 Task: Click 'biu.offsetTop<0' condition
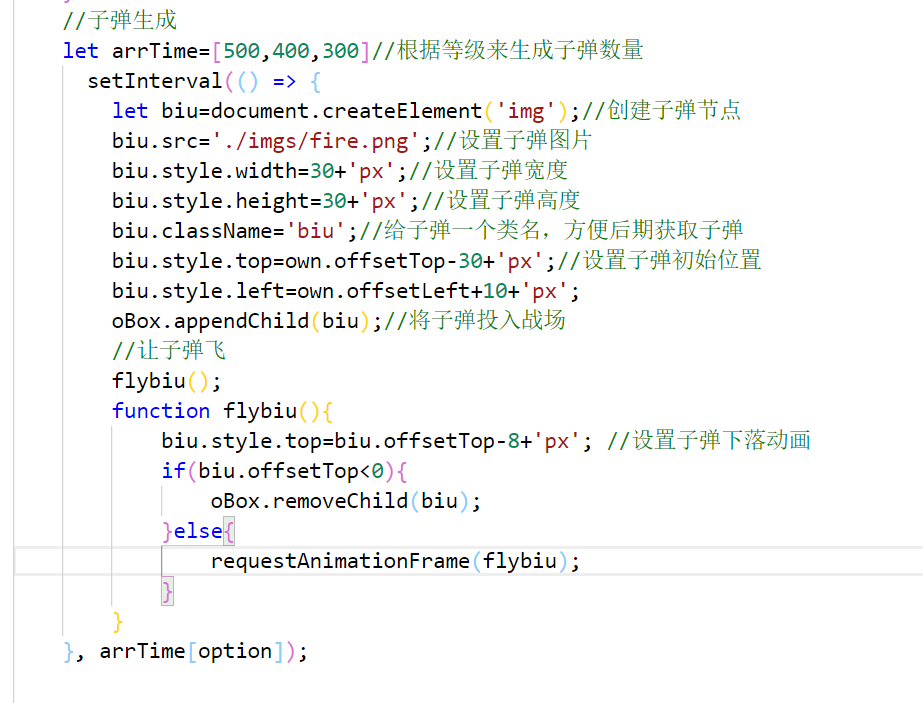291,471
